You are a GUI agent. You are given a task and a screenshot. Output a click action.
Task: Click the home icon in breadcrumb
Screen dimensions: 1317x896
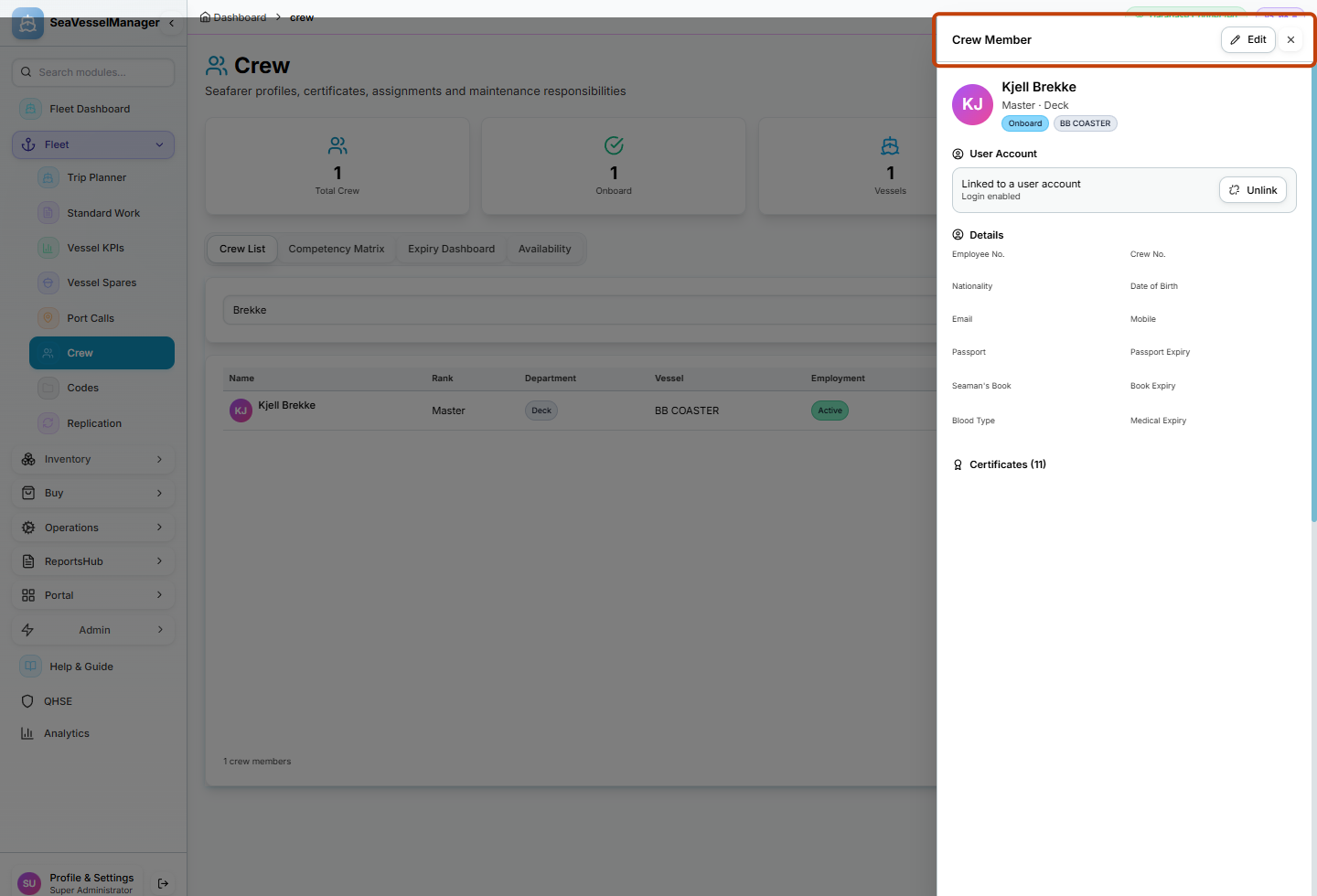click(x=205, y=17)
